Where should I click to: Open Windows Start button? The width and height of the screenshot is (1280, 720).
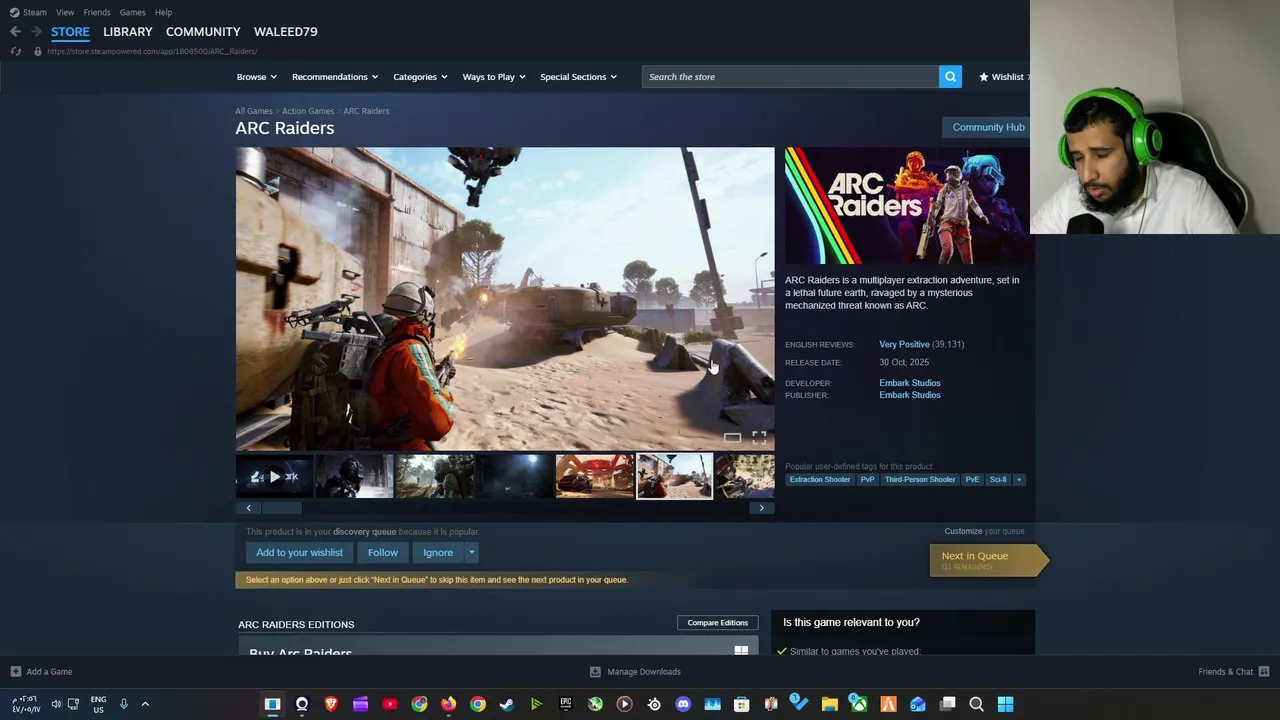(1005, 704)
